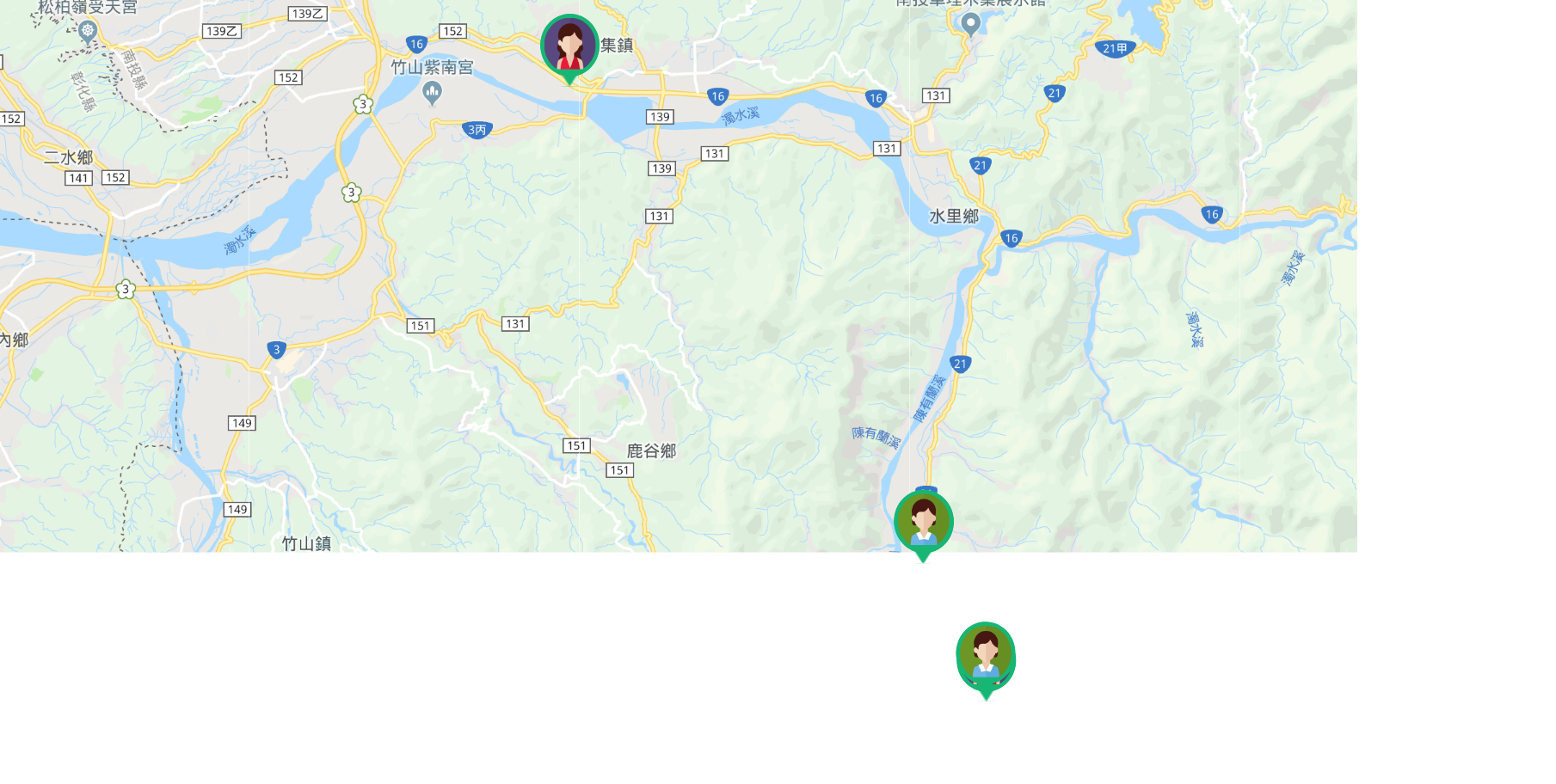Select the 竹山鎮 town label
Screen dimensions: 1556x784
(x=307, y=543)
